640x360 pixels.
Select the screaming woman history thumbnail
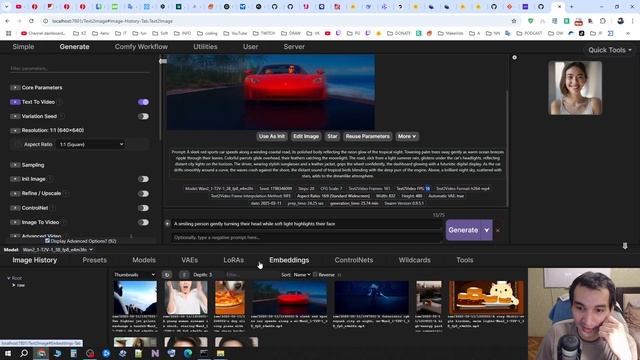pos(186,298)
